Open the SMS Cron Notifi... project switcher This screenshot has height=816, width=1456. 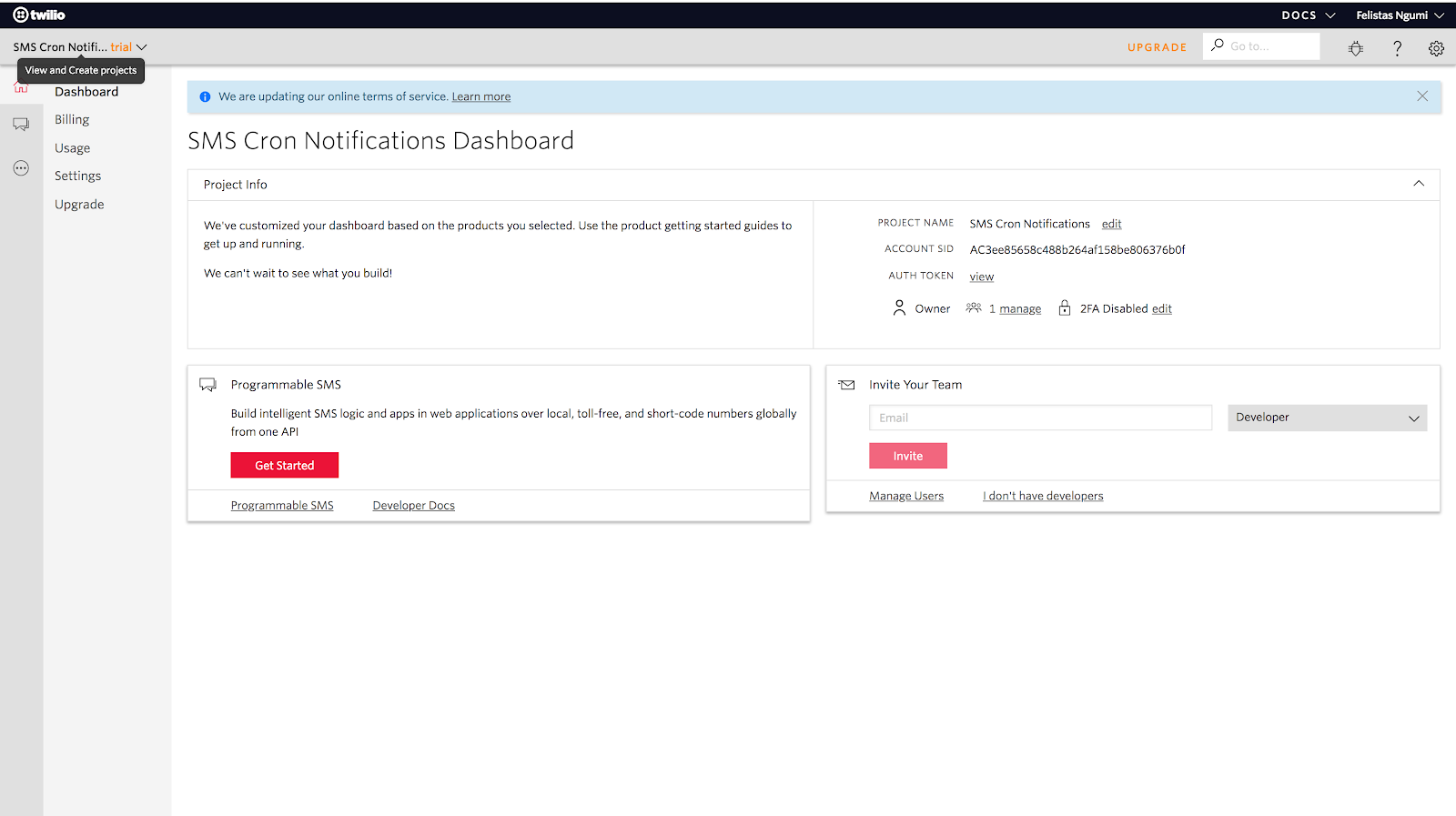(x=80, y=46)
